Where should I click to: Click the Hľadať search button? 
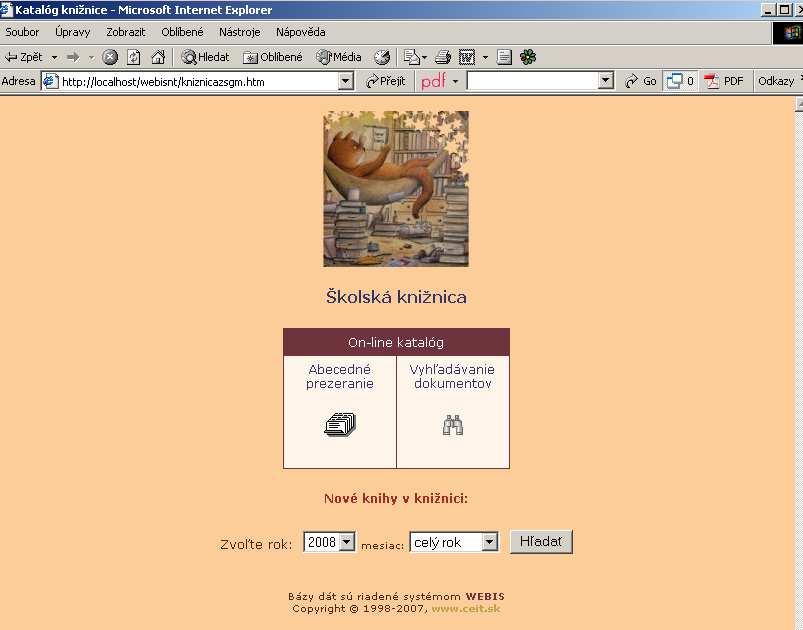(x=541, y=541)
